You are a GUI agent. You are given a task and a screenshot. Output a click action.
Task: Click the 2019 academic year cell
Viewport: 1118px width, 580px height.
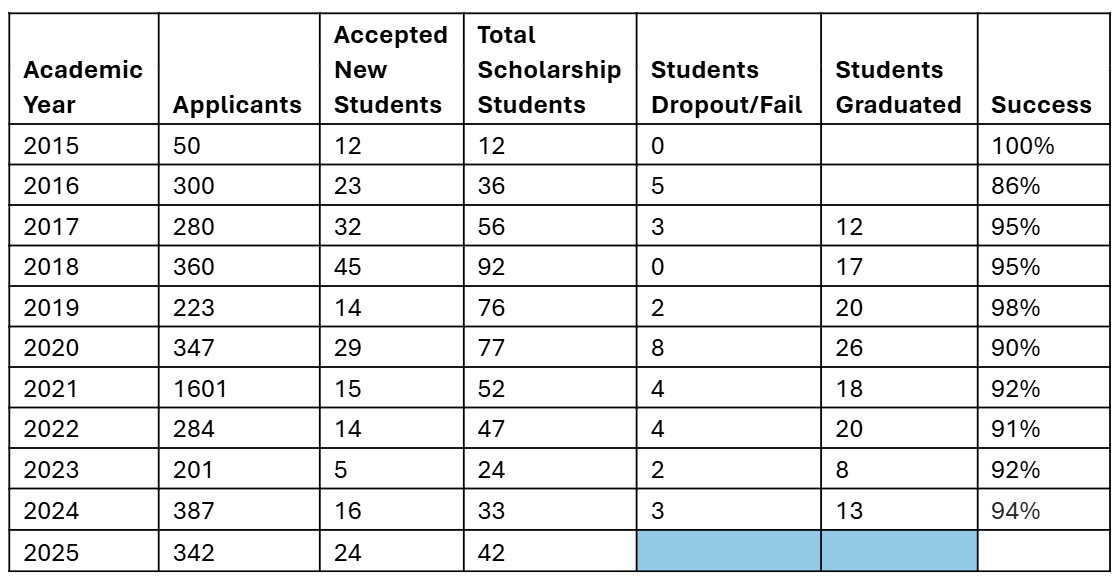[83, 307]
